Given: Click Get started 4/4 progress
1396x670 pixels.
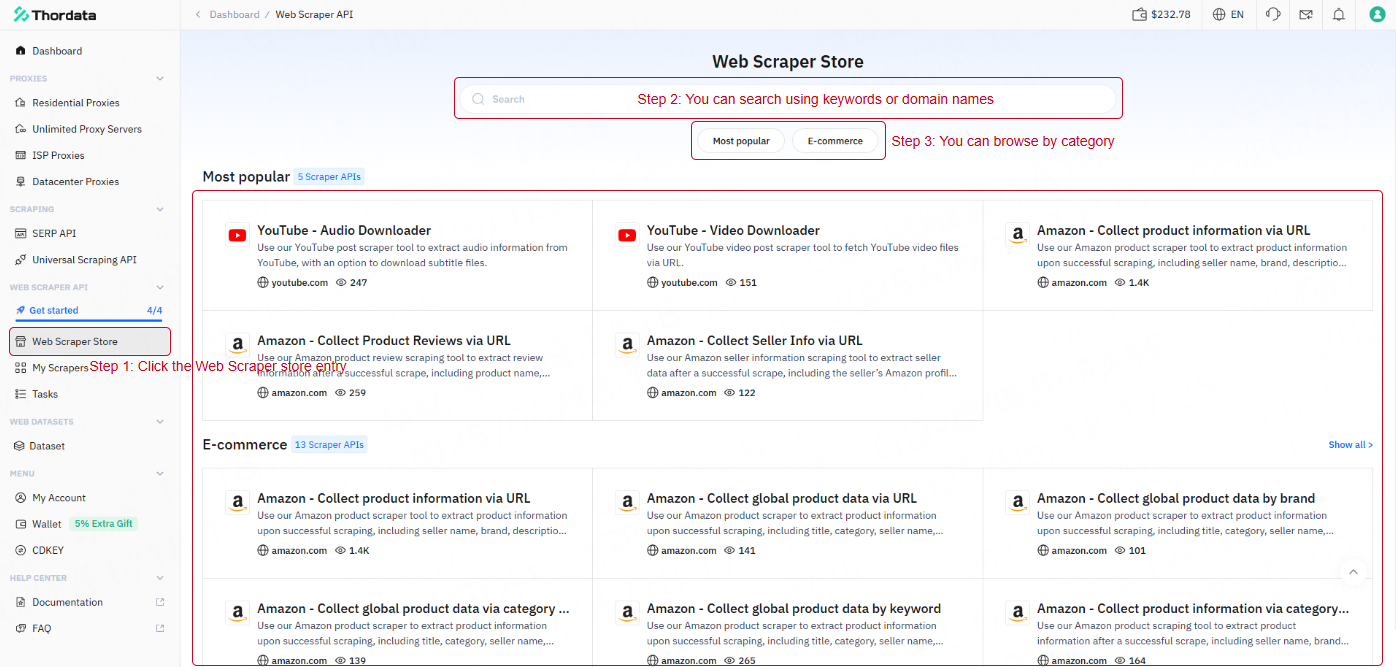Looking at the screenshot, I should pos(90,310).
